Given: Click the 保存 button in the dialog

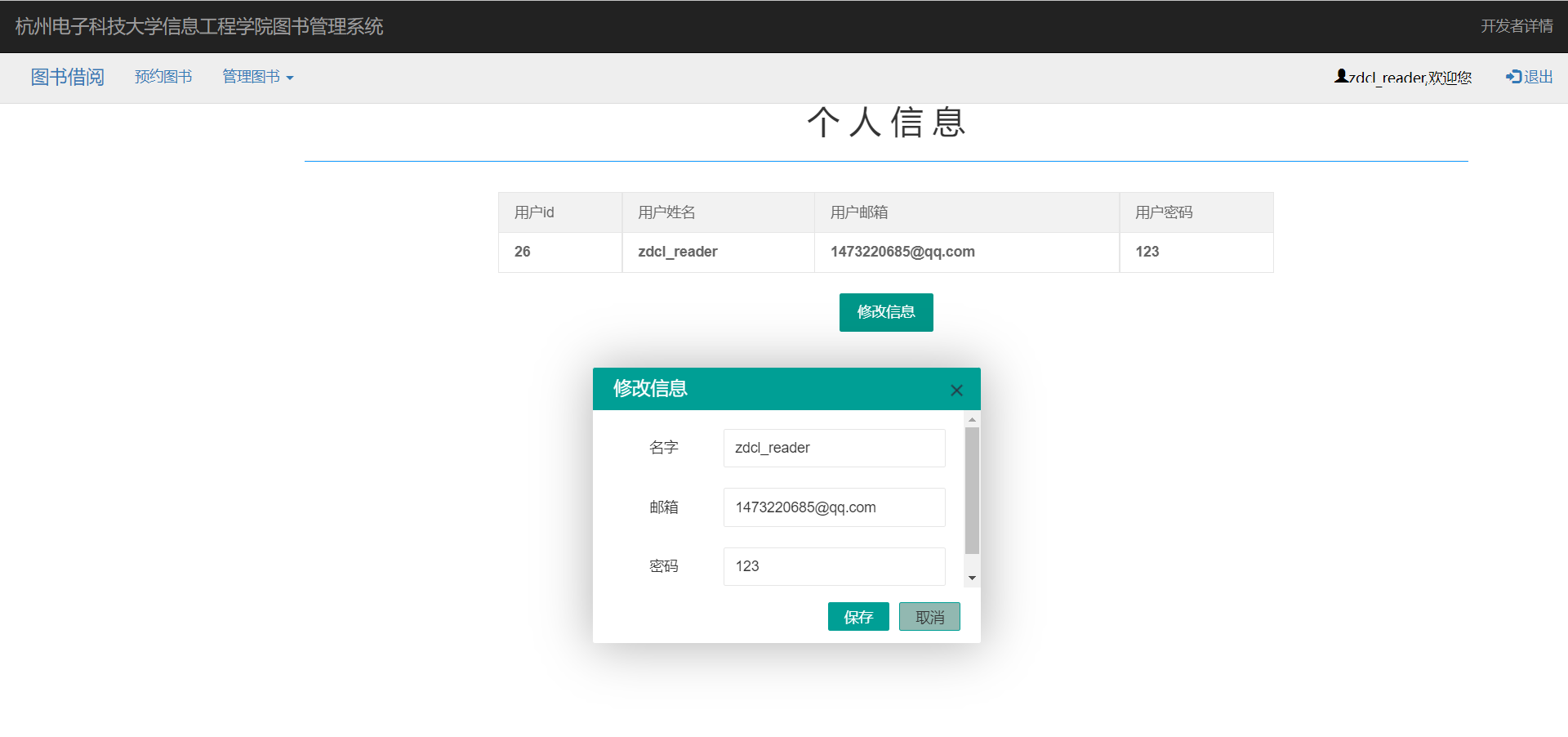Looking at the screenshot, I should [858, 617].
